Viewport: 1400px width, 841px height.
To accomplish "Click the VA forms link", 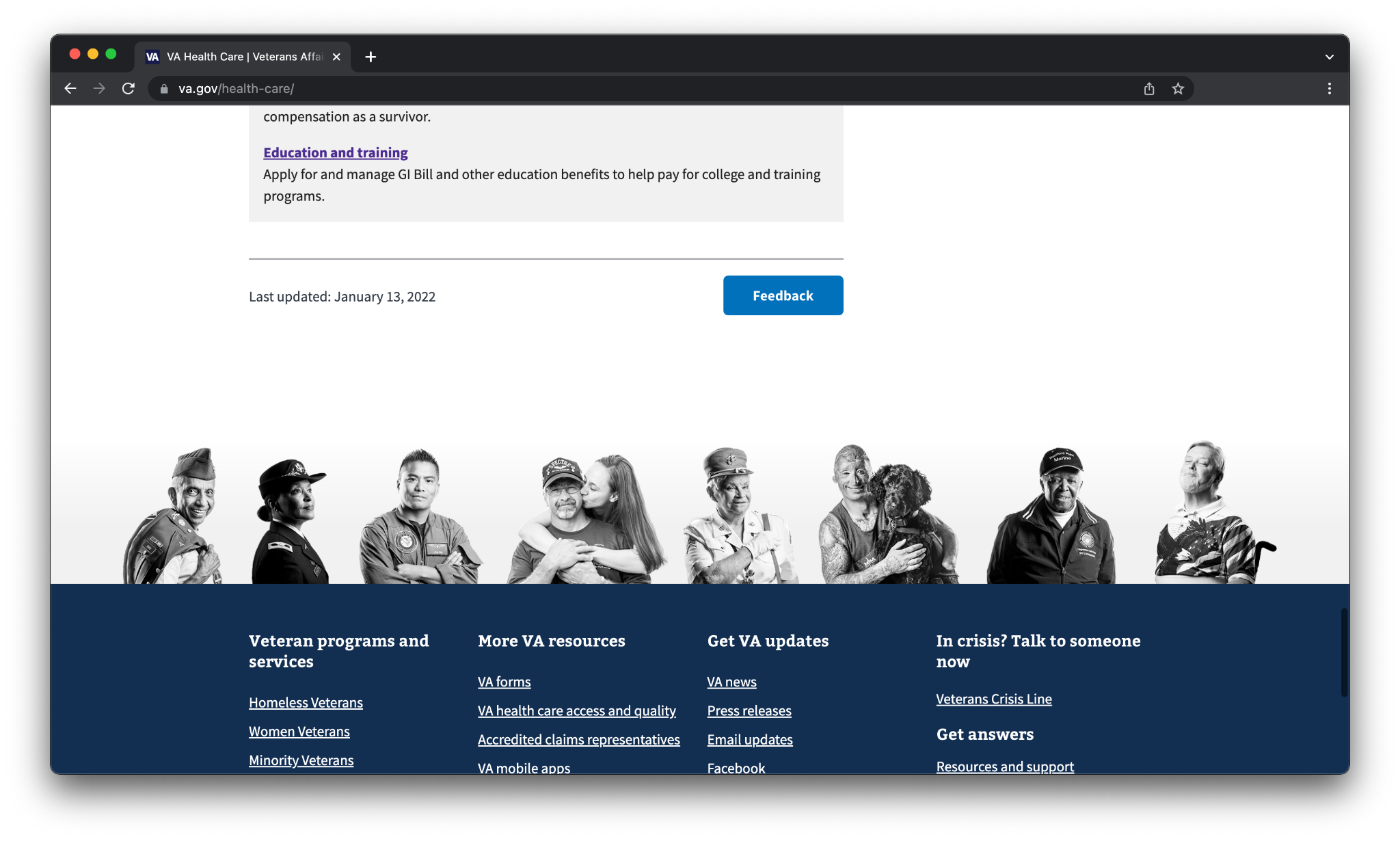I will coord(504,681).
